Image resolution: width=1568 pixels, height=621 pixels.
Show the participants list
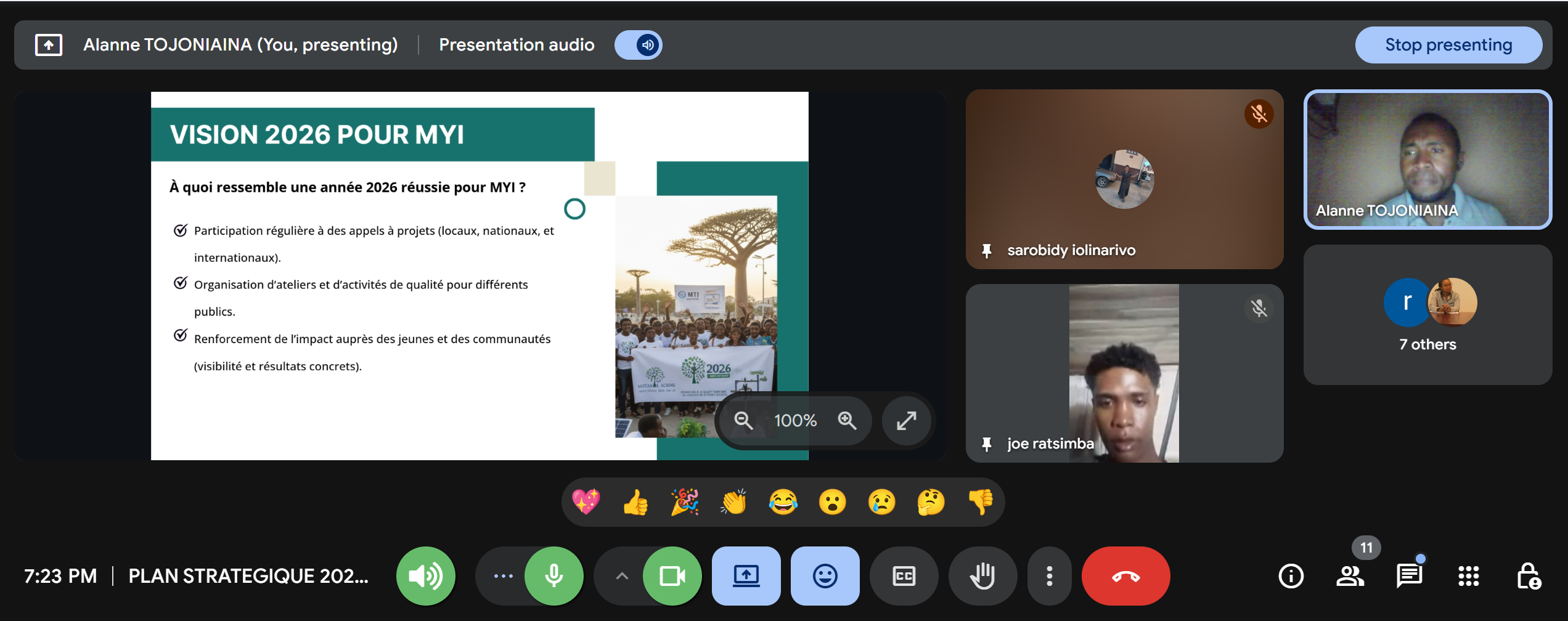click(x=1350, y=576)
